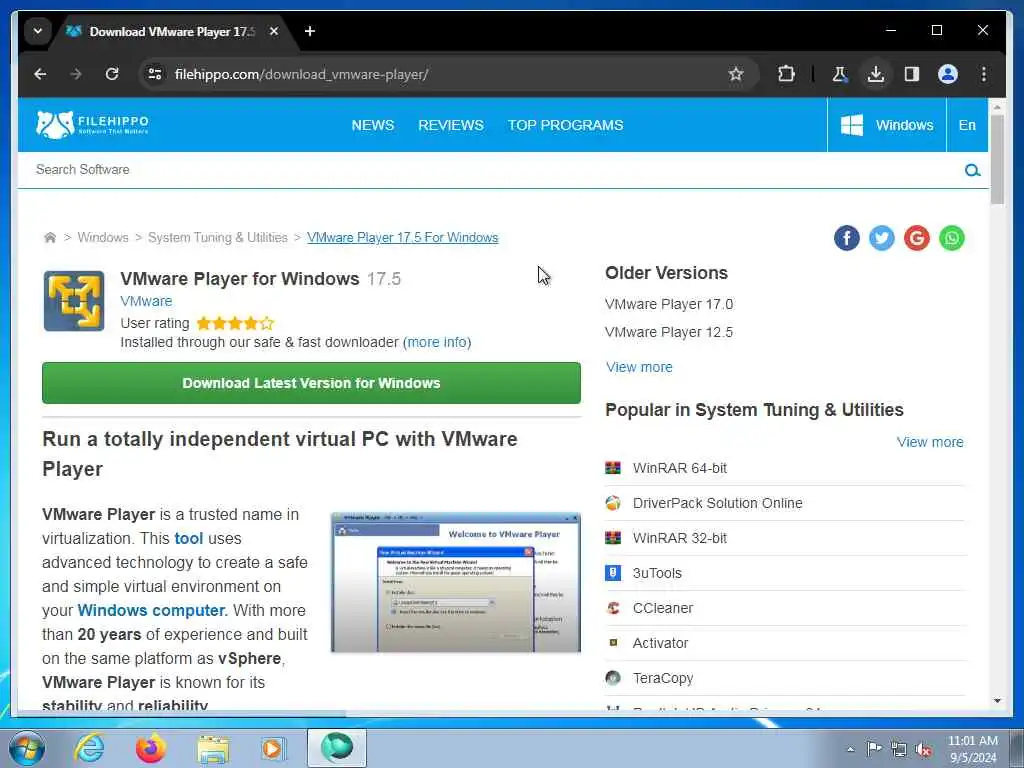The image size is (1024, 768).
Task: Close the Download VMware Player tab
Action: 274,31
